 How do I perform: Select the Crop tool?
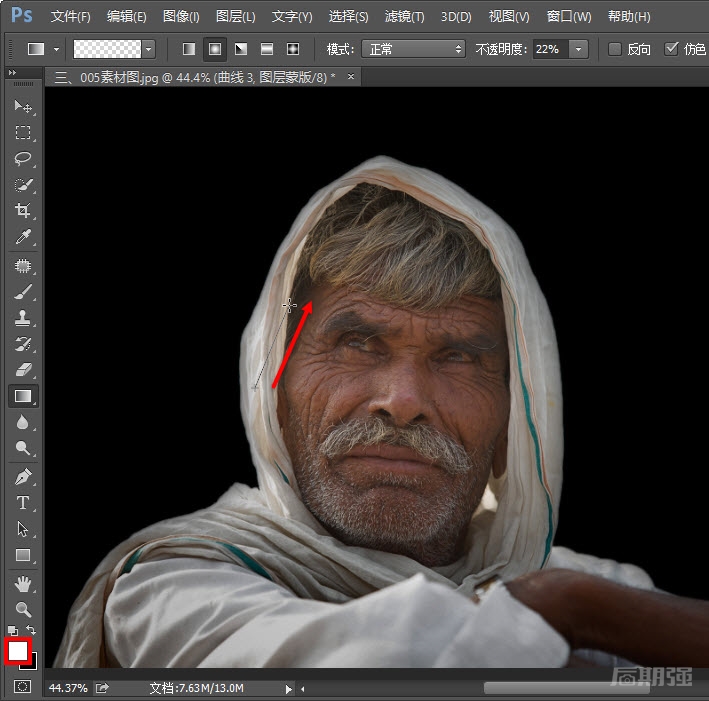pos(23,211)
